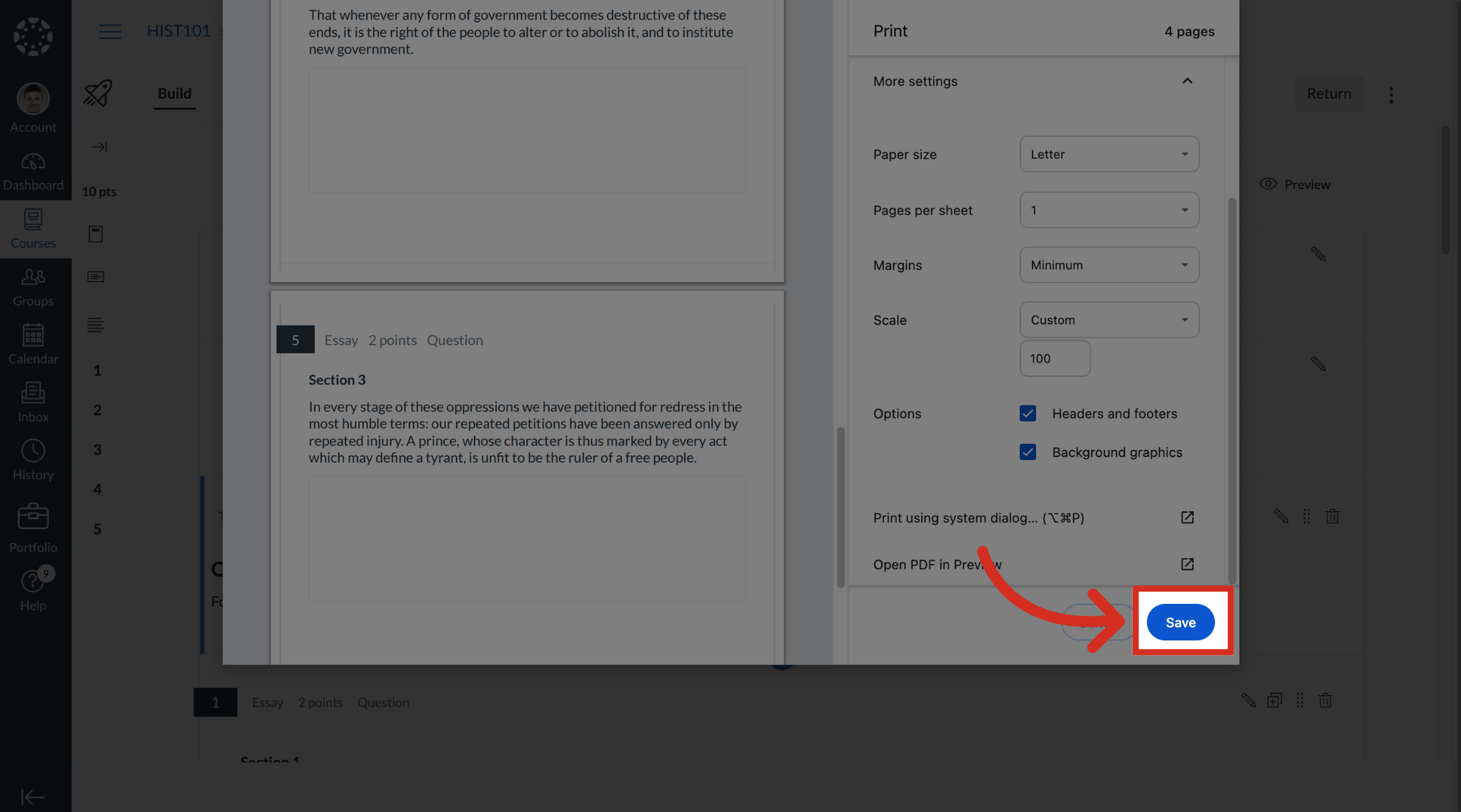Click the page scrollbar at right edge

pos(1445,190)
